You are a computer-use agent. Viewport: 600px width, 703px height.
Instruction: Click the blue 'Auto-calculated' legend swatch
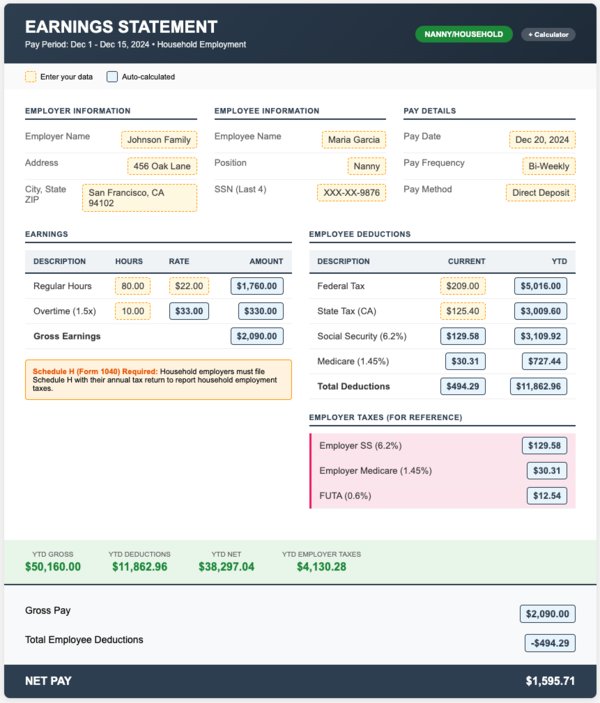pyautogui.click(x=112, y=77)
